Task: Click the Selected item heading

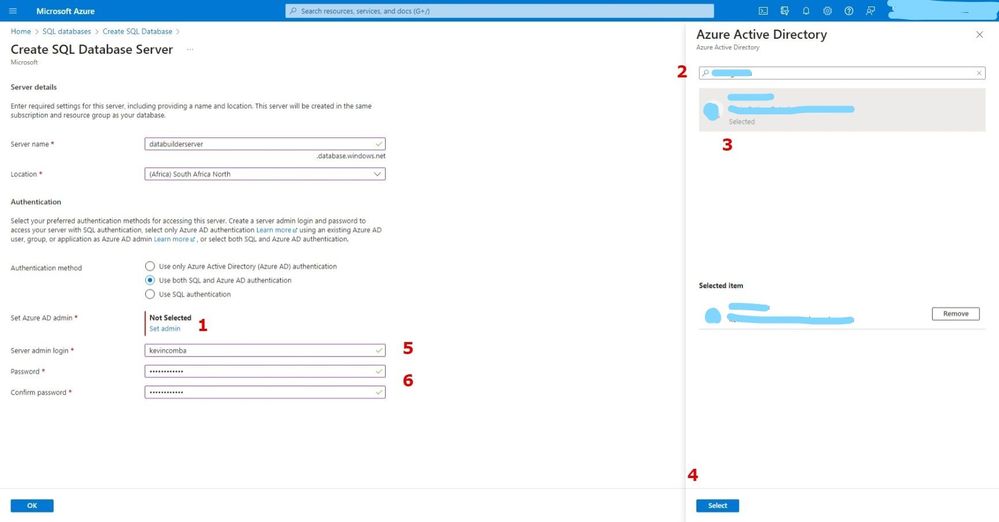Action: point(721,286)
